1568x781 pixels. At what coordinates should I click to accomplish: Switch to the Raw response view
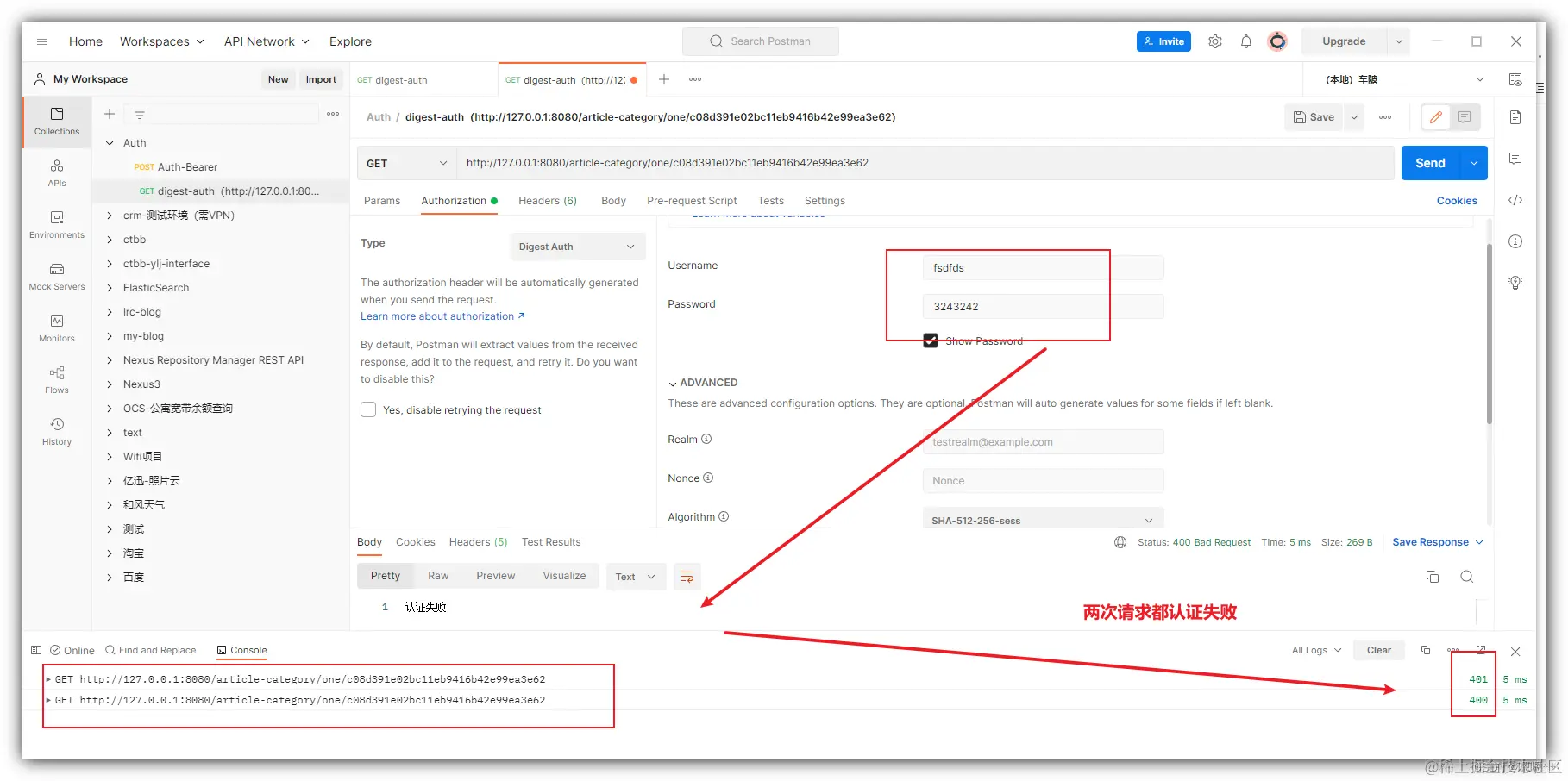click(x=438, y=576)
